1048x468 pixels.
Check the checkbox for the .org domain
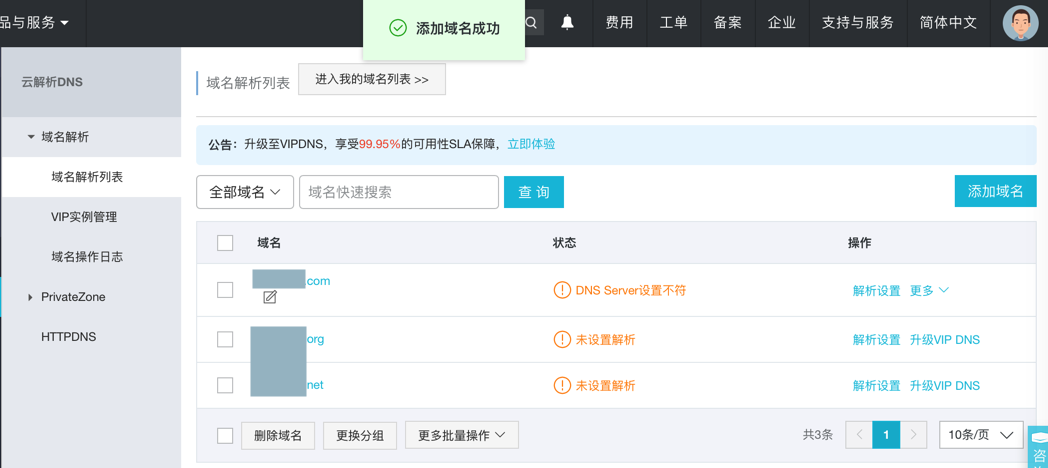point(225,339)
